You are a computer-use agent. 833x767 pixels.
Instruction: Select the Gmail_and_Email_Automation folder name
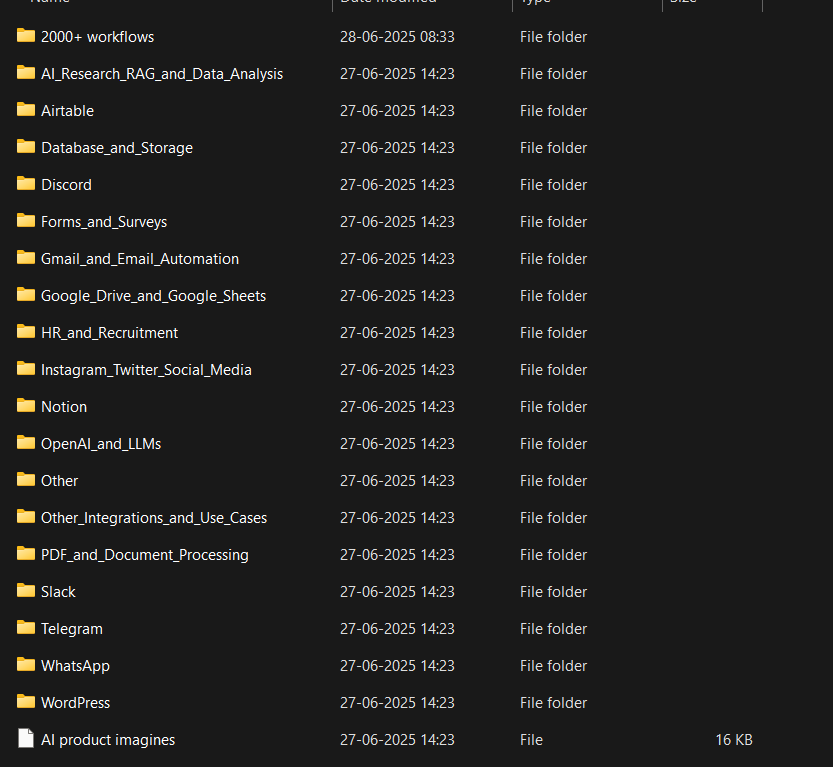pos(140,259)
